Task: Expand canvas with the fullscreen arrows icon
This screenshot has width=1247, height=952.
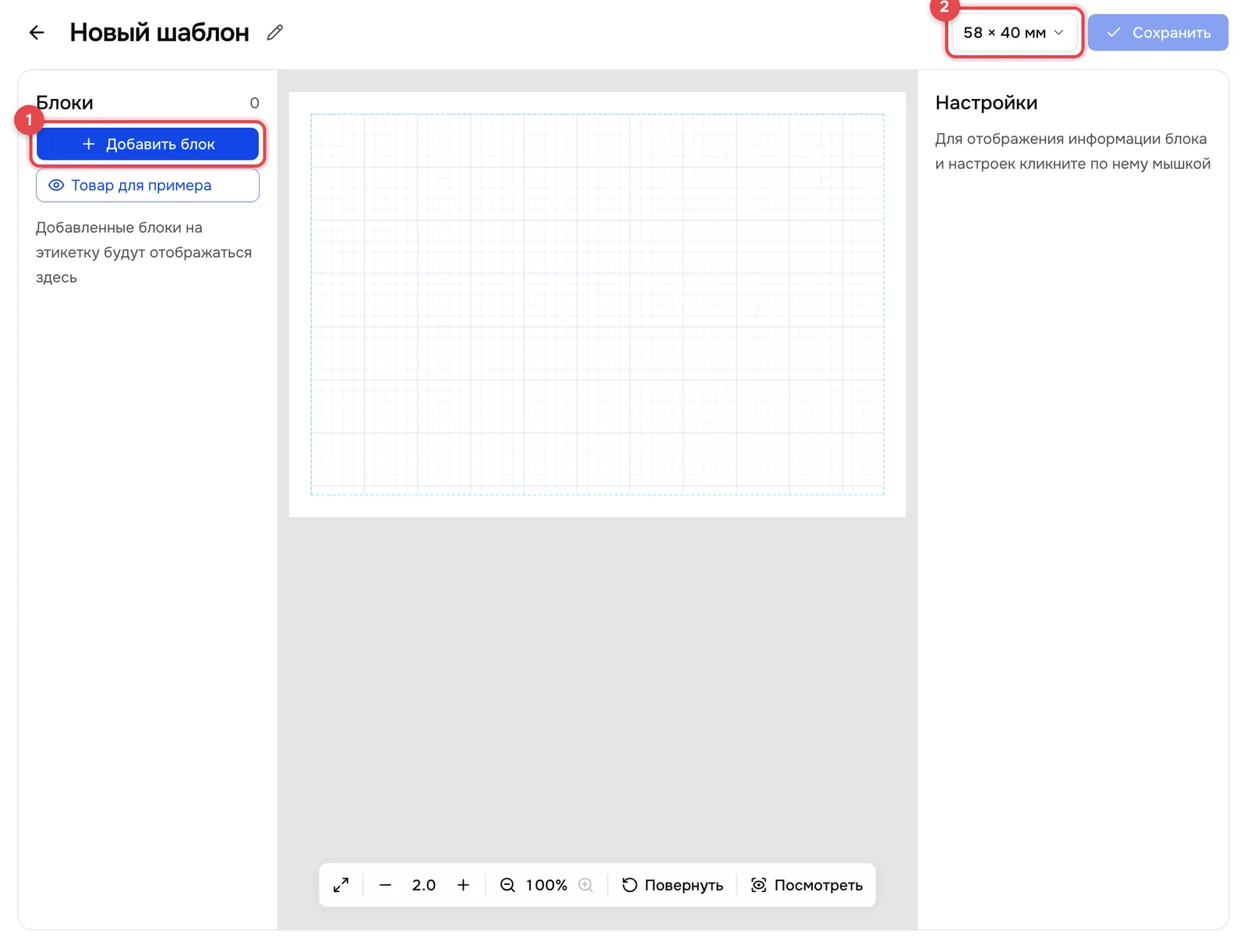Action: coord(341,885)
